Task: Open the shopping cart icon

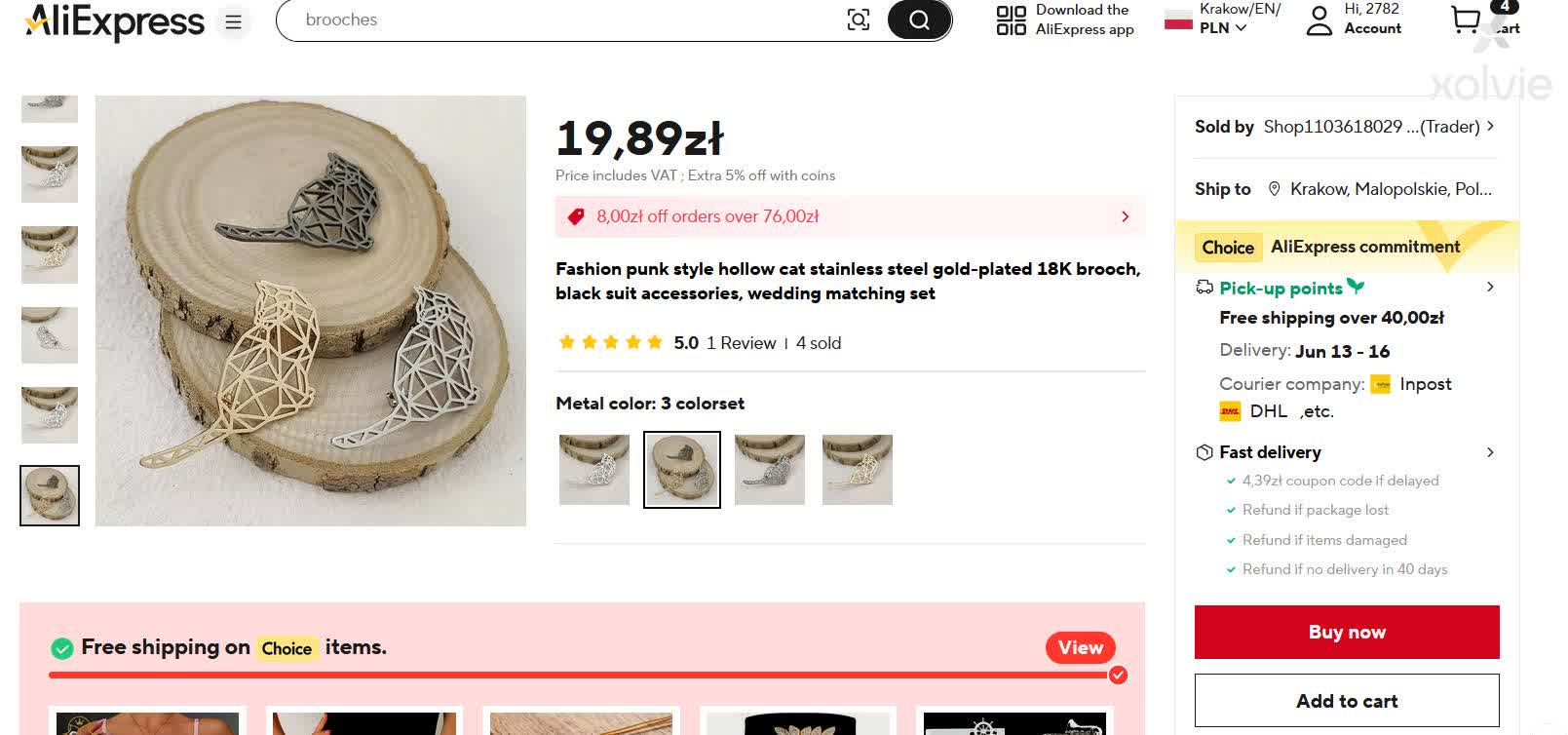Action: point(1466,19)
